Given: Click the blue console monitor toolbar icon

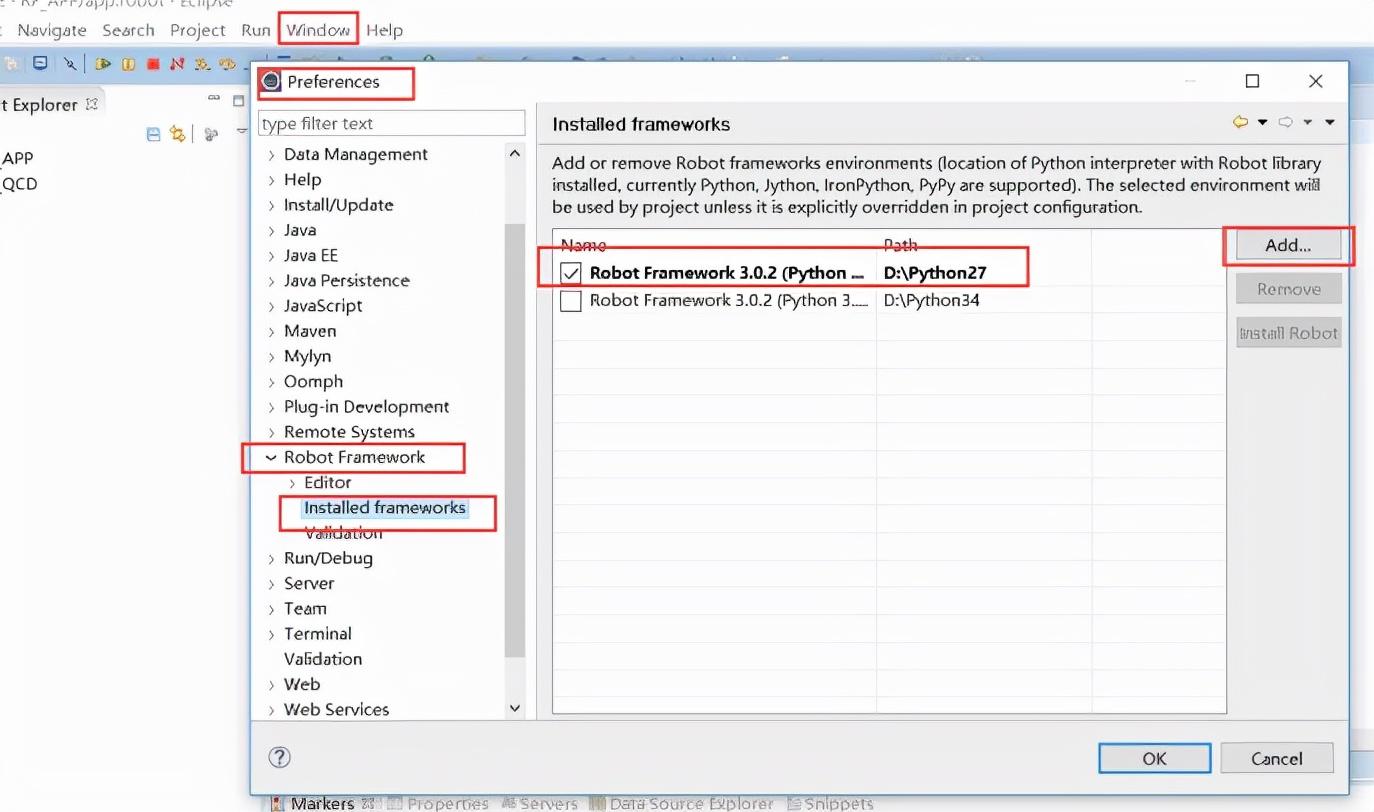Looking at the screenshot, I should tap(40, 63).
